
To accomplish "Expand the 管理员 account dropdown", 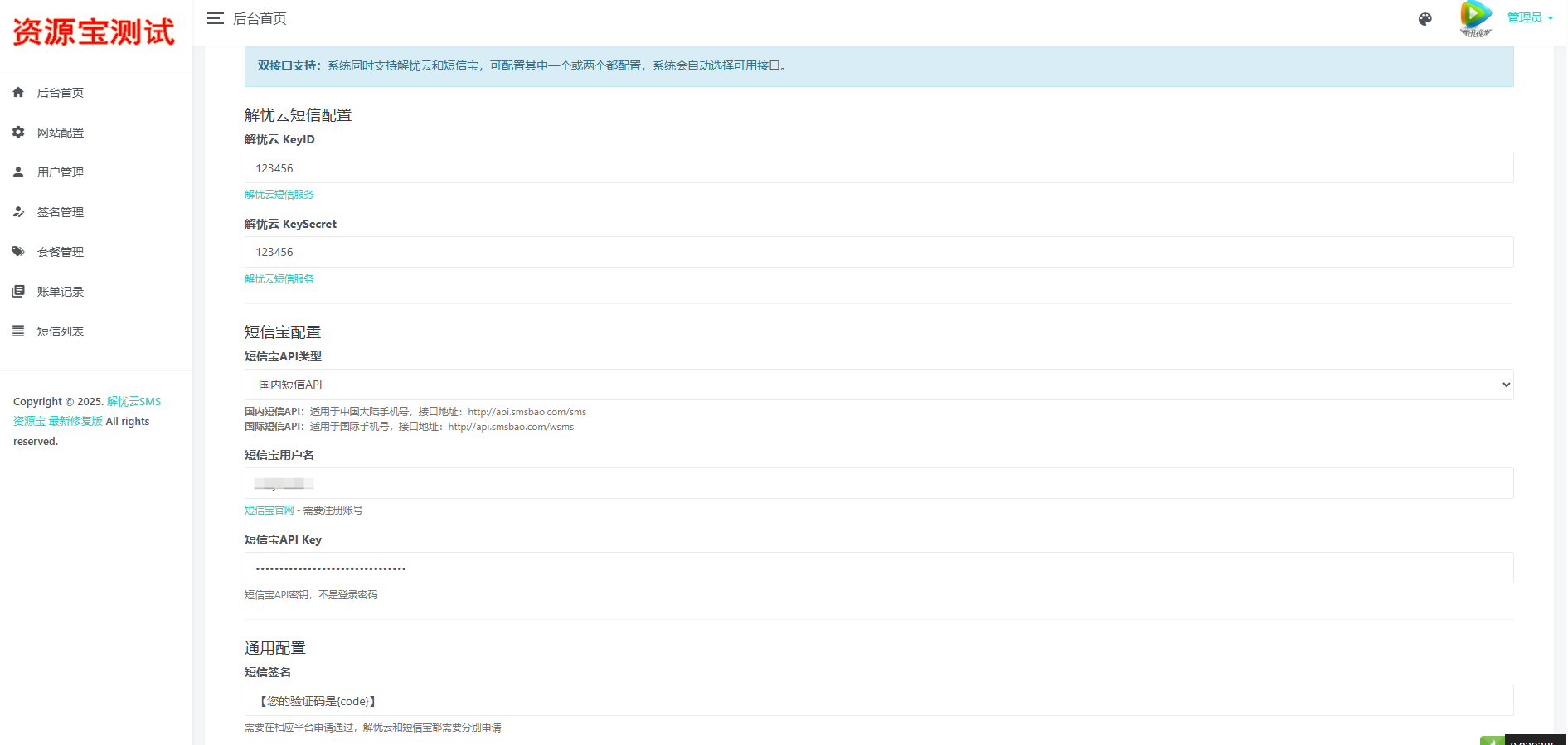I will tap(1530, 18).
